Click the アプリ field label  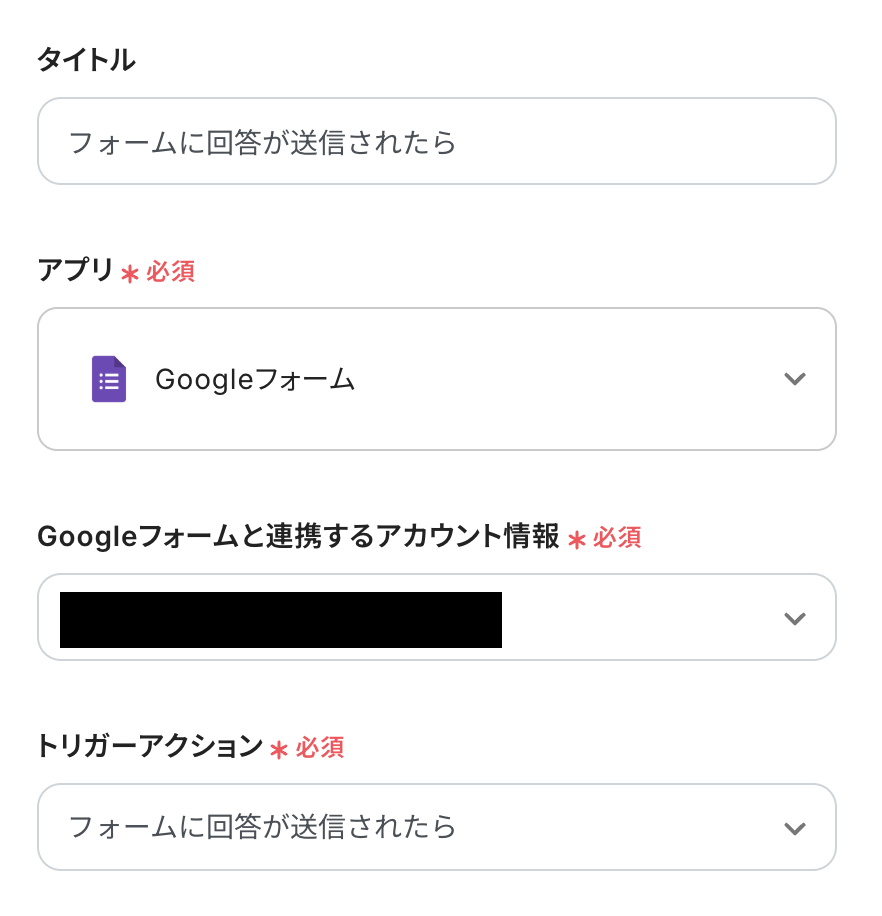75,271
